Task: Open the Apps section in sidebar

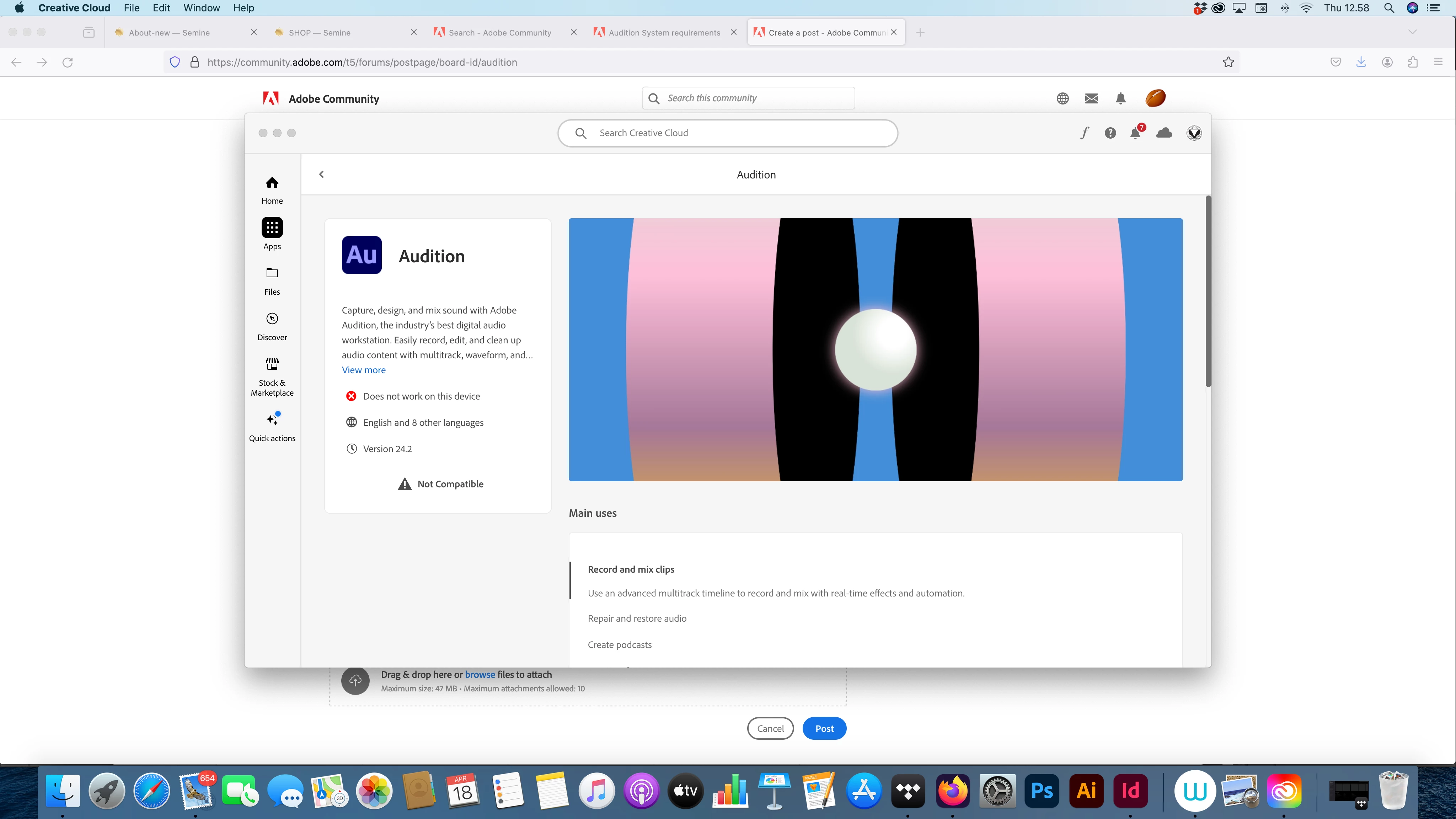Action: (272, 234)
